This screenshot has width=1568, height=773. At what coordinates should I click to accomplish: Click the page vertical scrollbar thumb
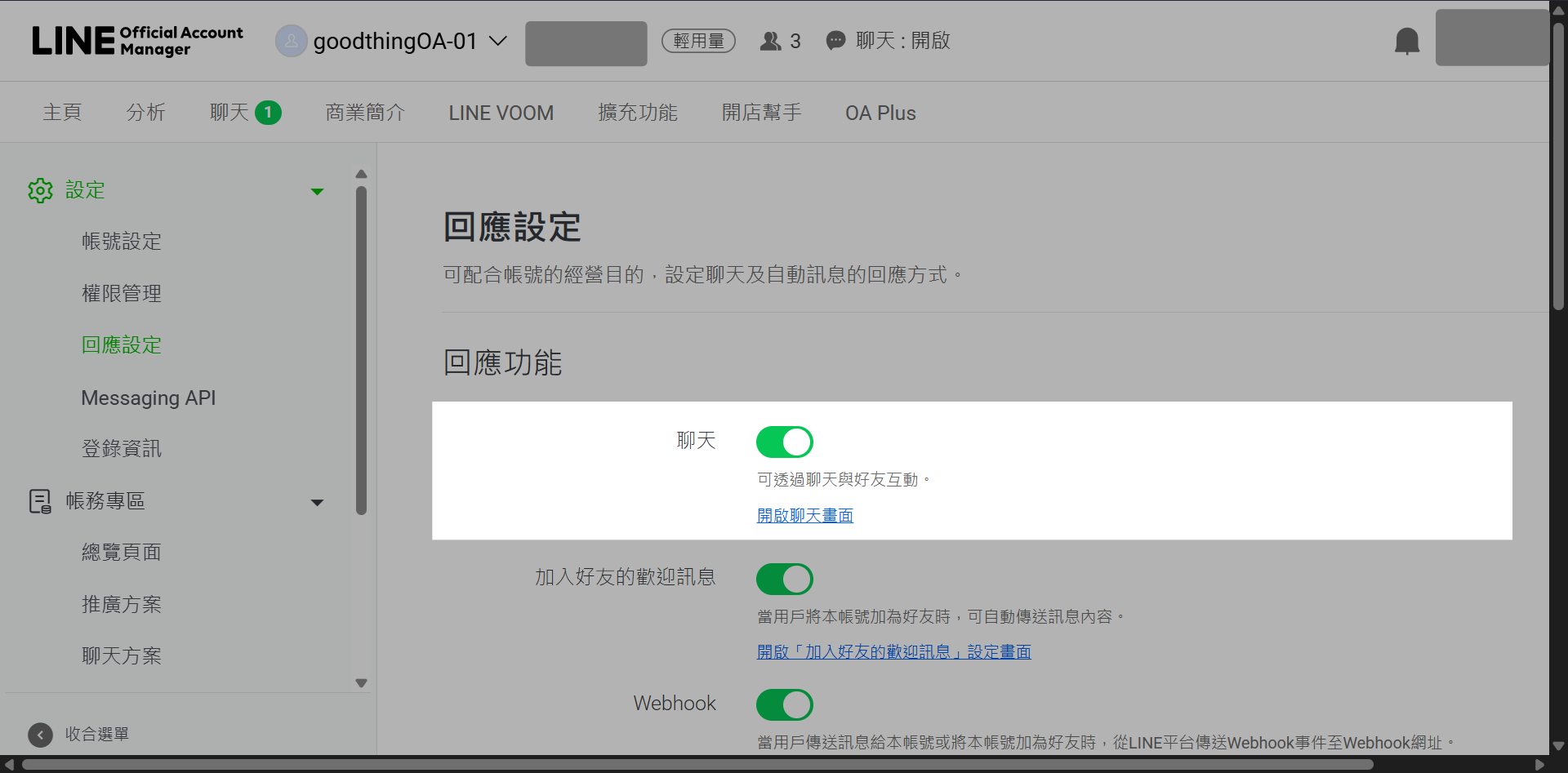tap(1558, 167)
